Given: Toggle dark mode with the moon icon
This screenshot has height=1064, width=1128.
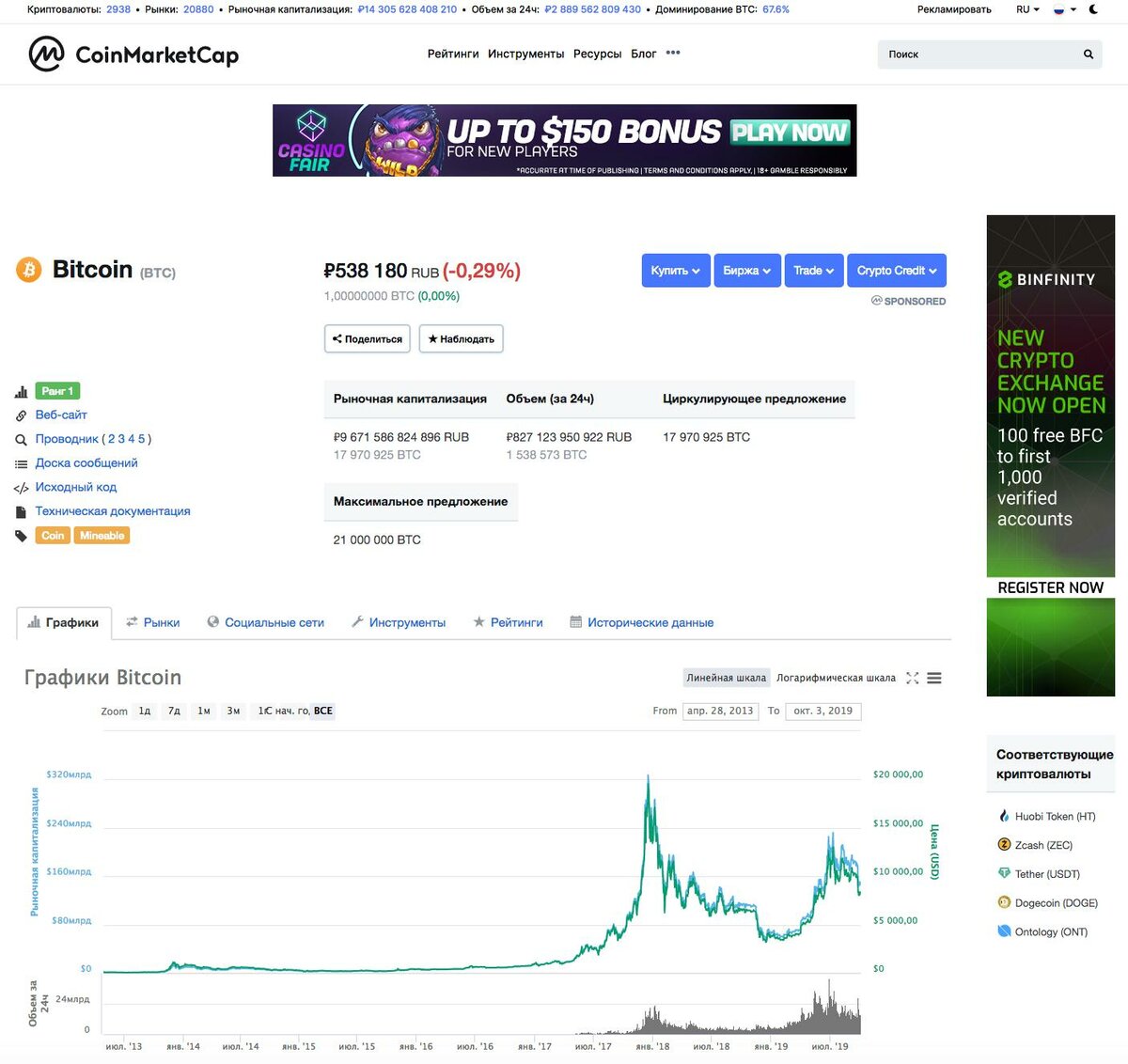Looking at the screenshot, I should (1093, 9).
